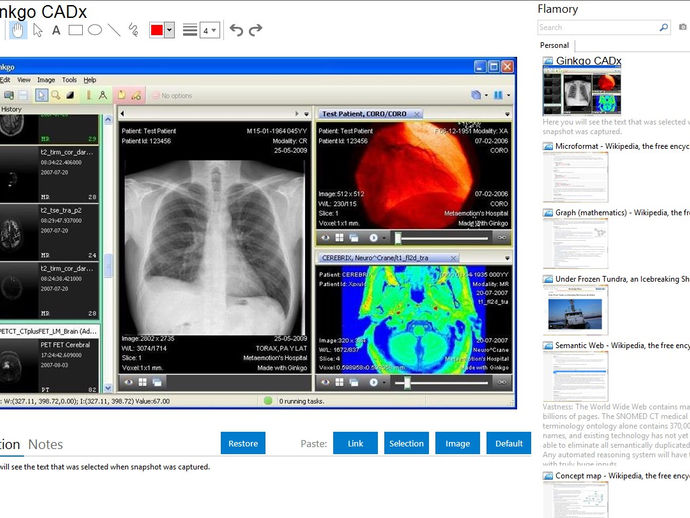Toggle the link icon in CORO view
The height and width of the screenshot is (518, 690).
pos(502,238)
